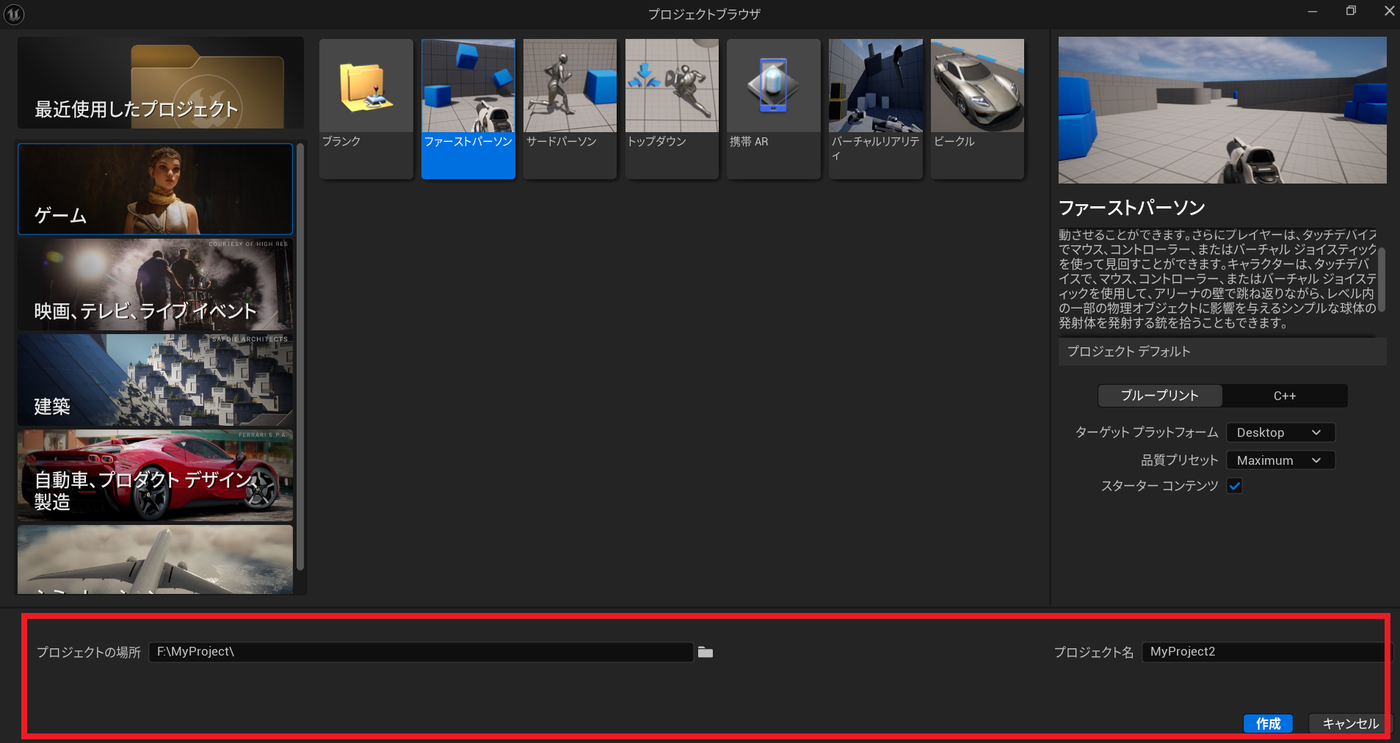This screenshot has height=743, width=1400.
Task: Click the 作成 create button
Action: click(x=1268, y=724)
